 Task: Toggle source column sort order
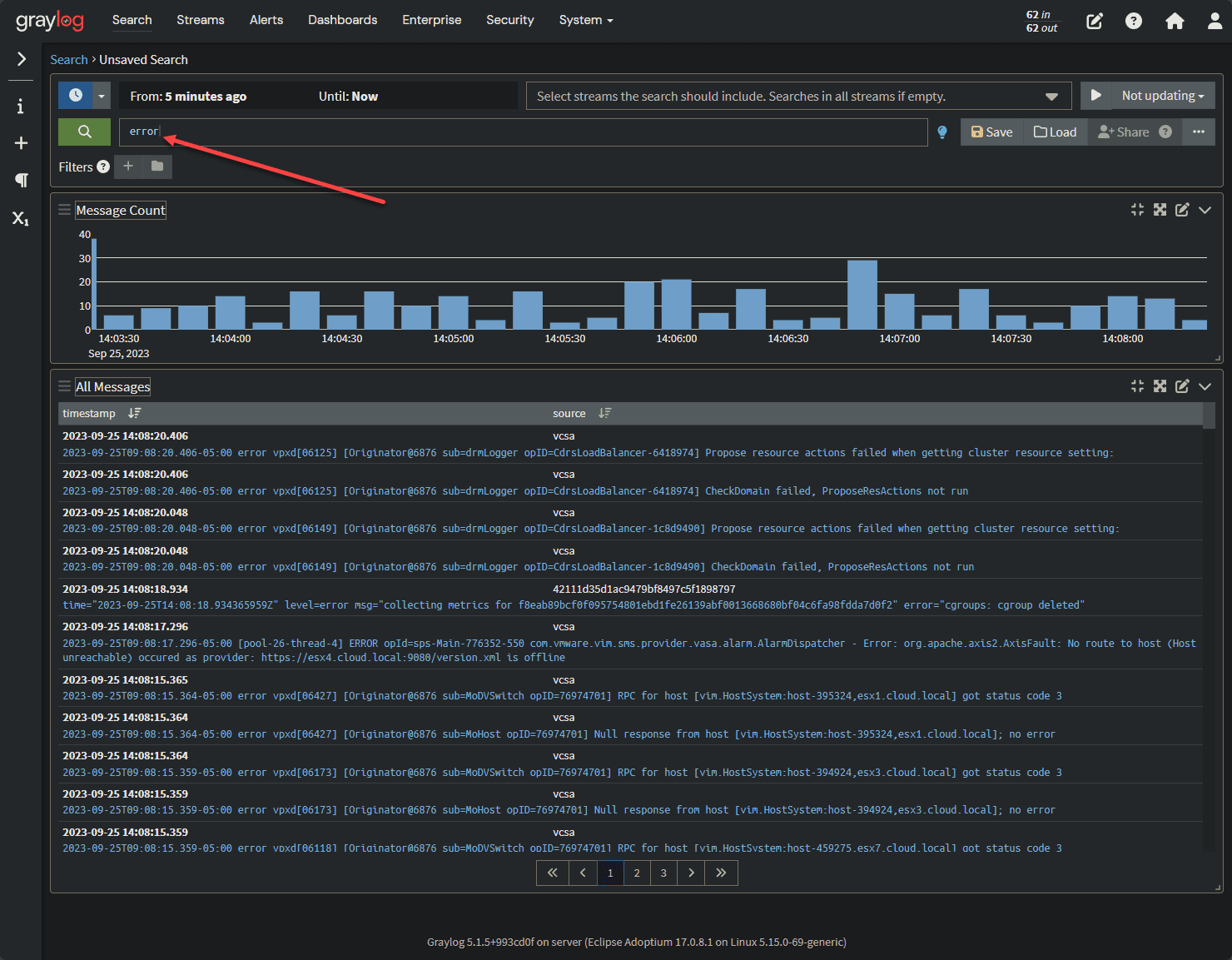[604, 413]
